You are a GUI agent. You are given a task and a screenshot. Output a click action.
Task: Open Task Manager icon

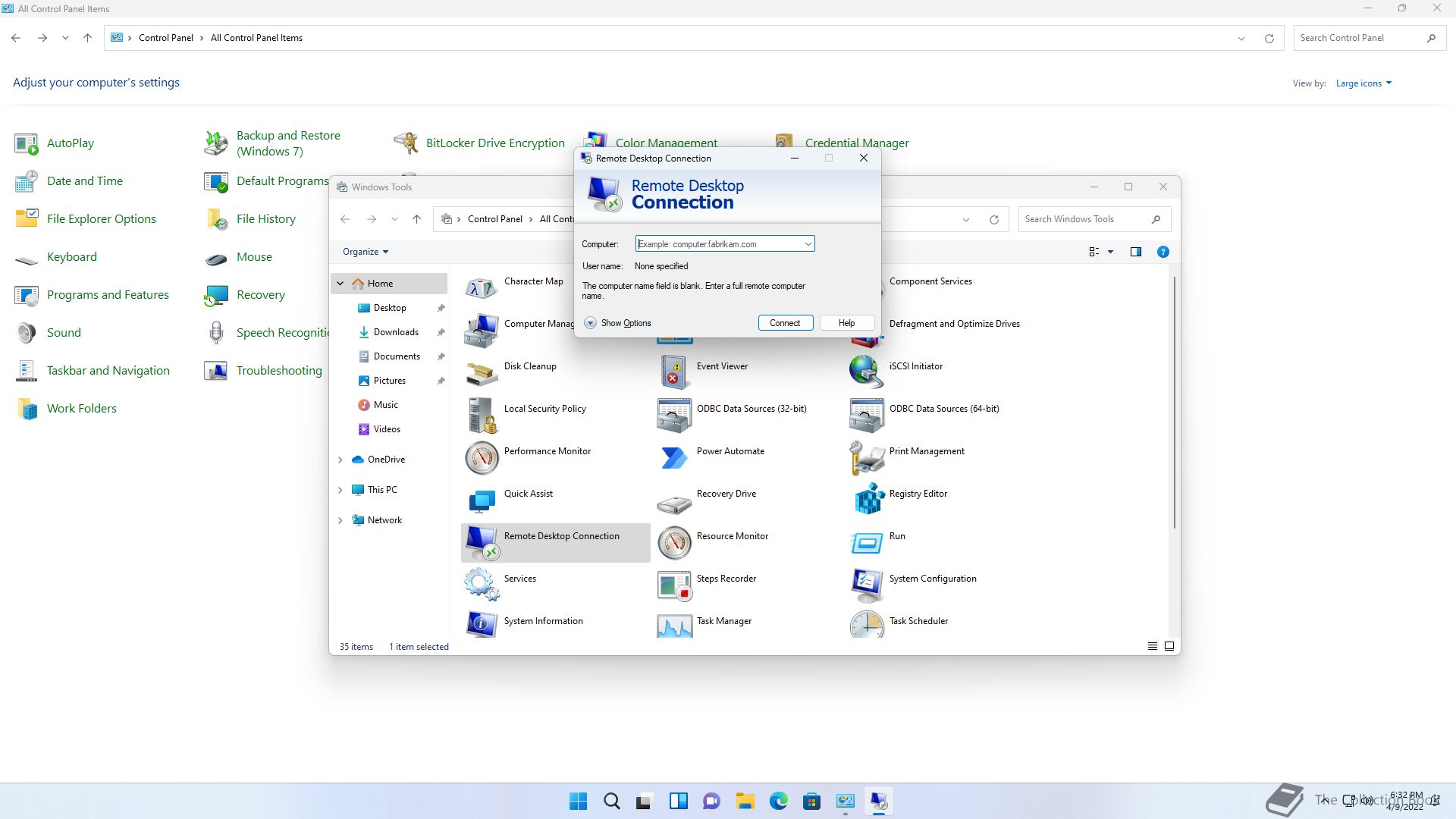[x=674, y=624]
